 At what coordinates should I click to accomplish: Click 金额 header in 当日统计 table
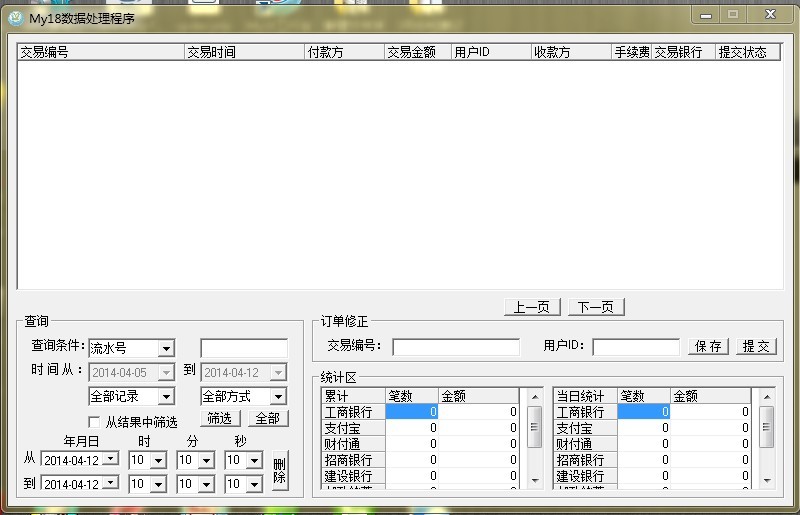711,396
